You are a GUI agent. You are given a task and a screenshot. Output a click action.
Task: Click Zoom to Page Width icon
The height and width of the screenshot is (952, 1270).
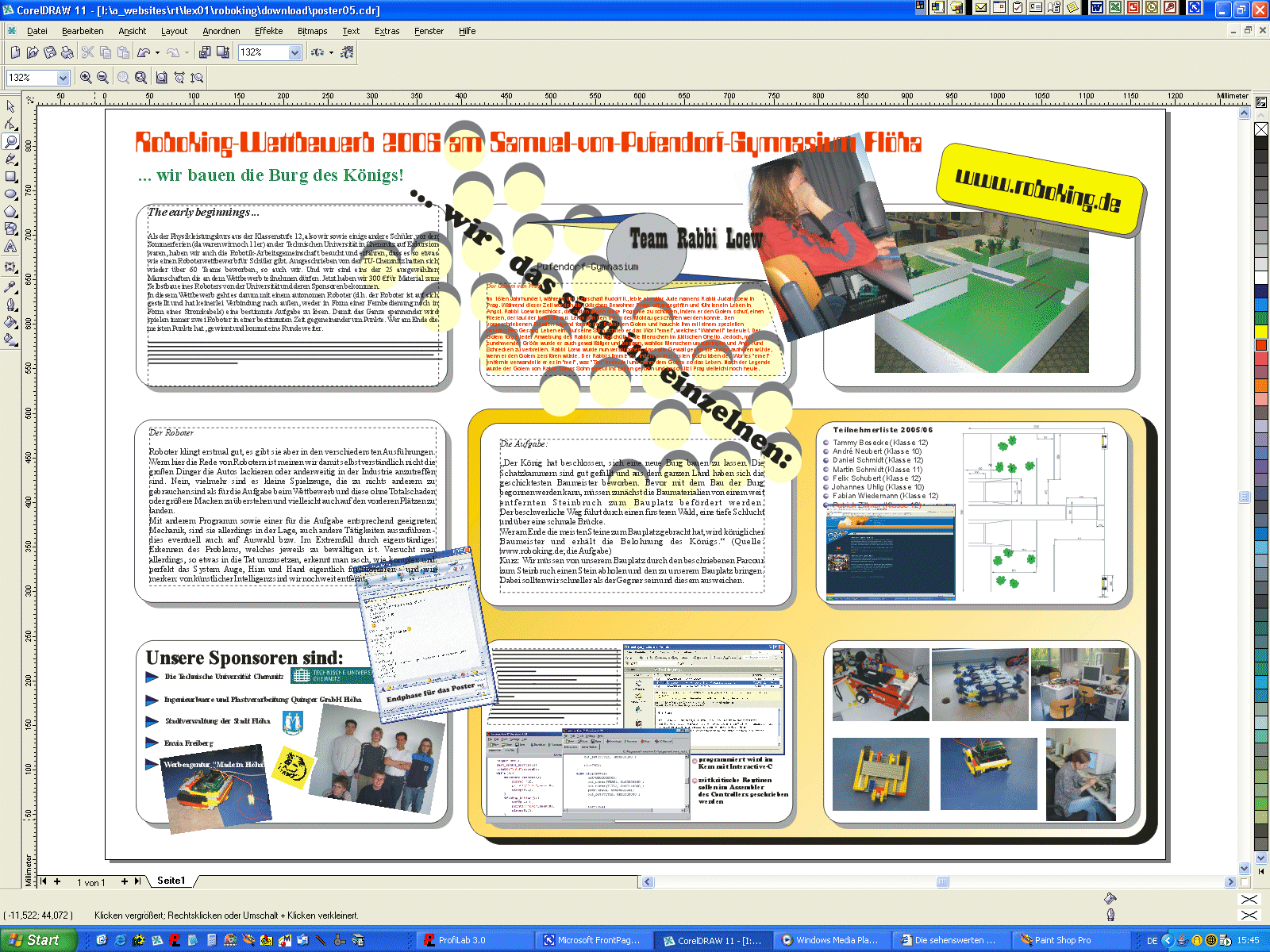179,77
